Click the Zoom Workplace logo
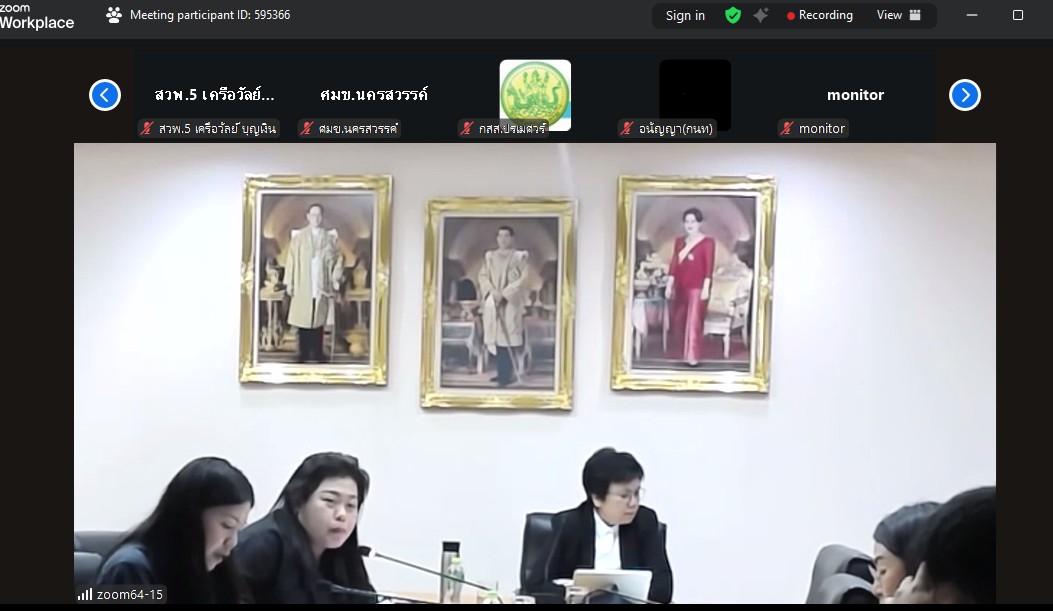Viewport: 1053px width, 611px height. (36, 16)
